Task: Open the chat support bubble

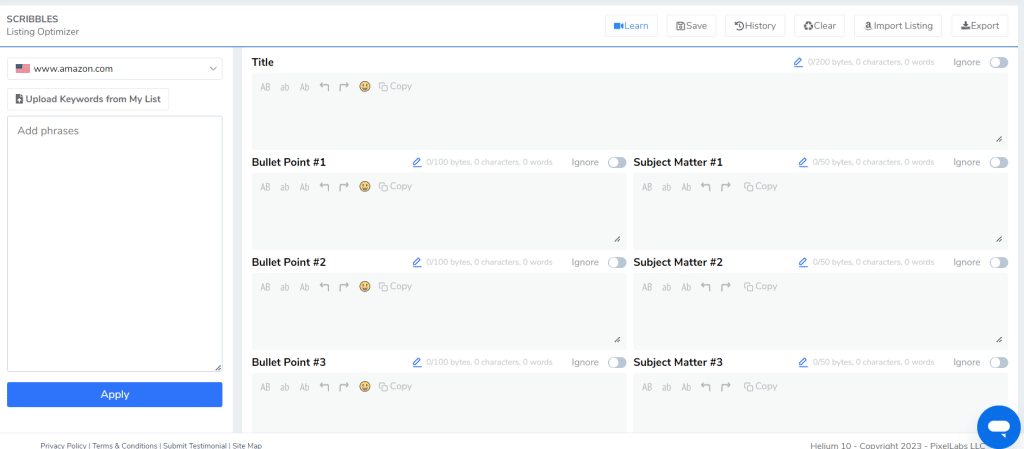Action: [999, 427]
